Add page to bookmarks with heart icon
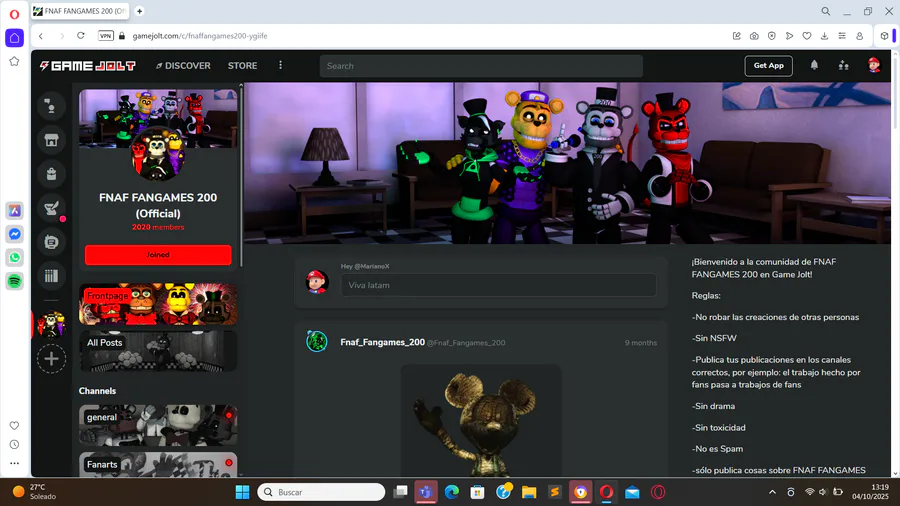The image size is (900, 506). coord(806,36)
